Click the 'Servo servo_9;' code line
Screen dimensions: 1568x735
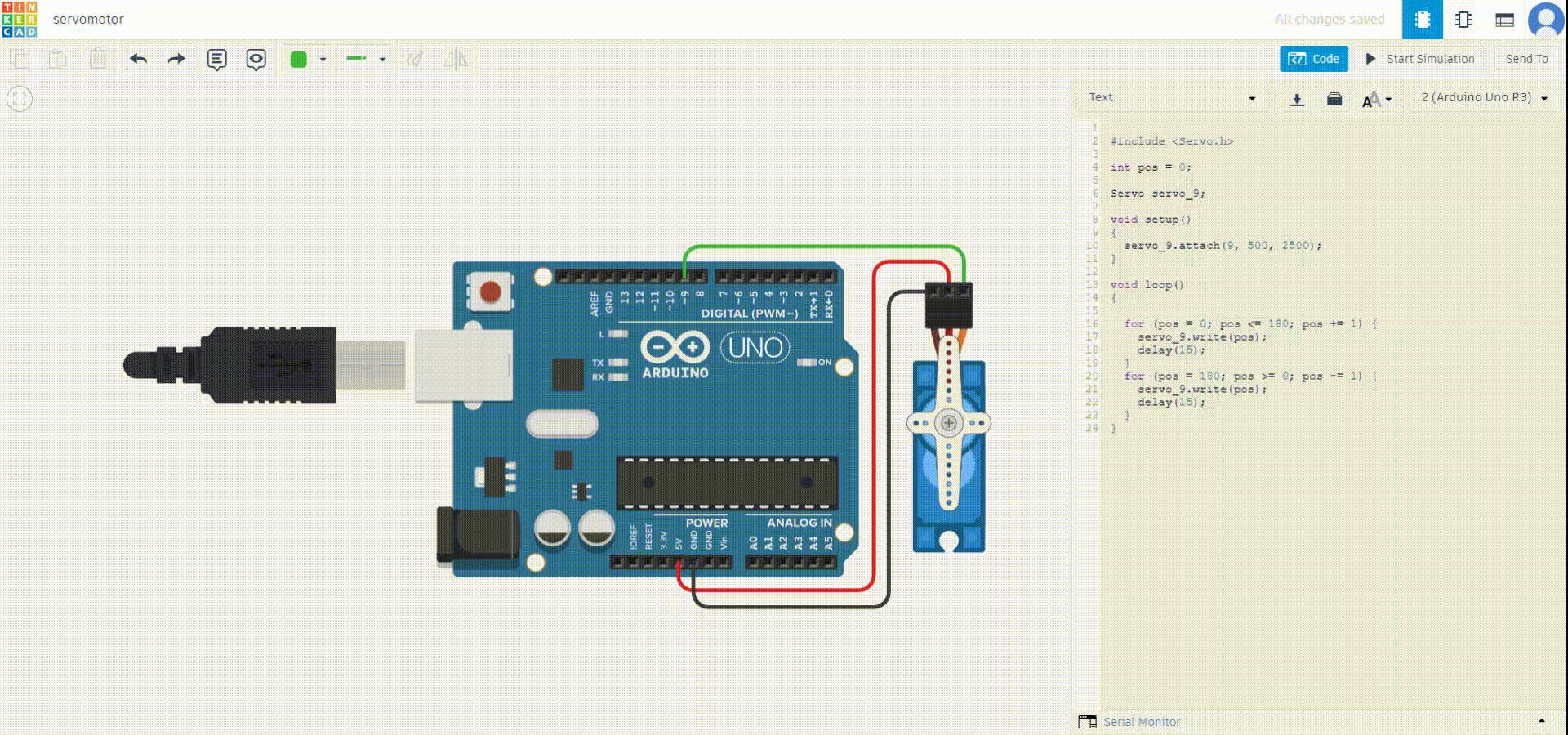(1157, 194)
